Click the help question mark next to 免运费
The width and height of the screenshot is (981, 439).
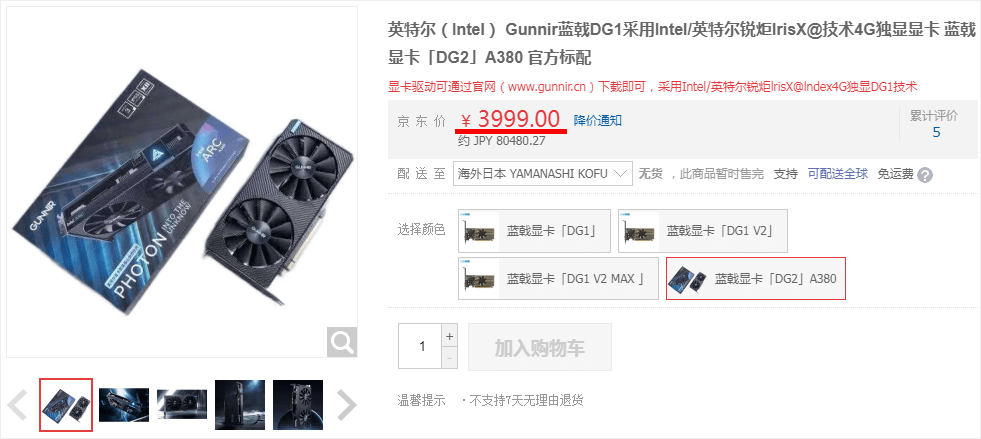click(925, 175)
